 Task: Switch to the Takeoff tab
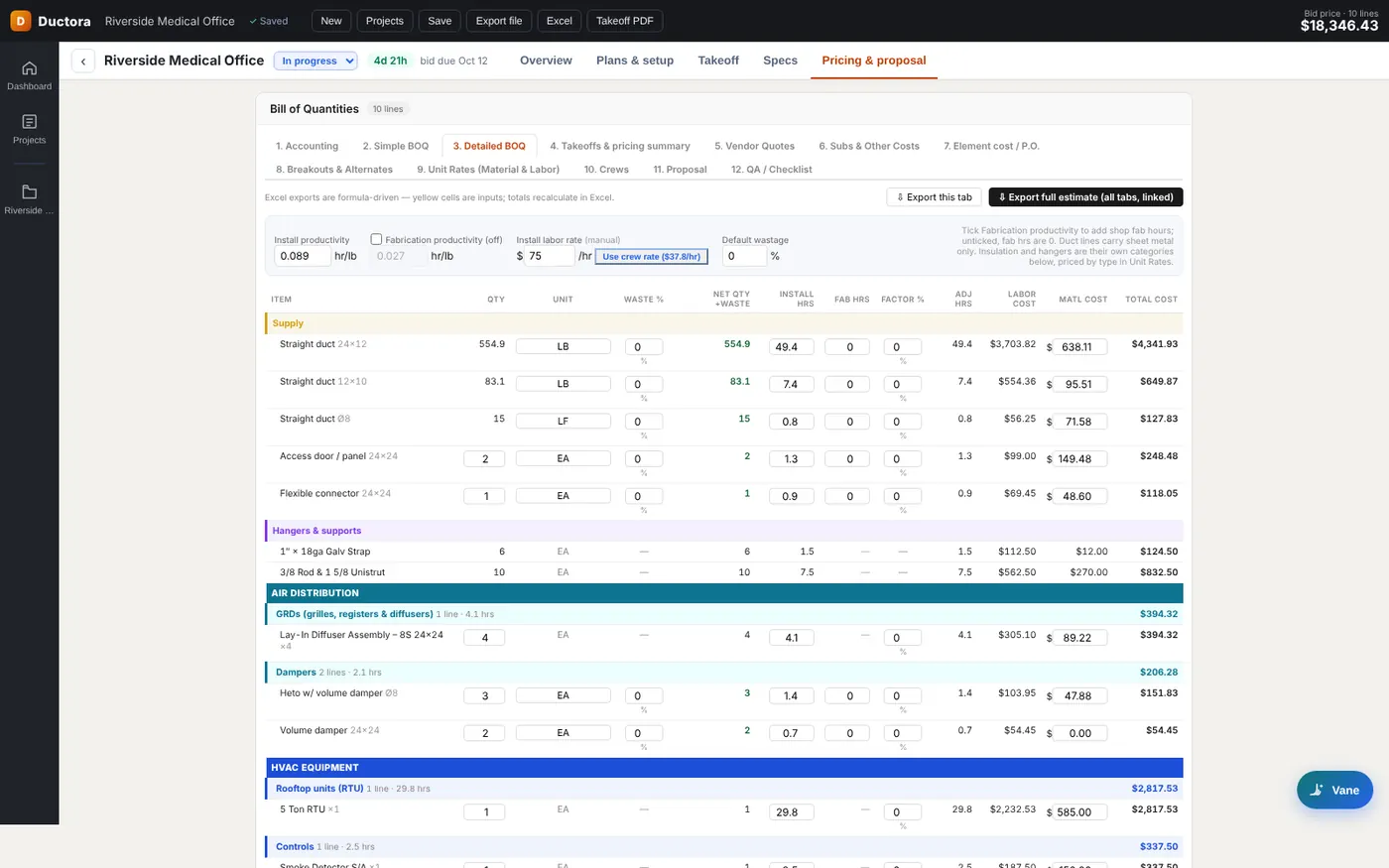(x=718, y=61)
